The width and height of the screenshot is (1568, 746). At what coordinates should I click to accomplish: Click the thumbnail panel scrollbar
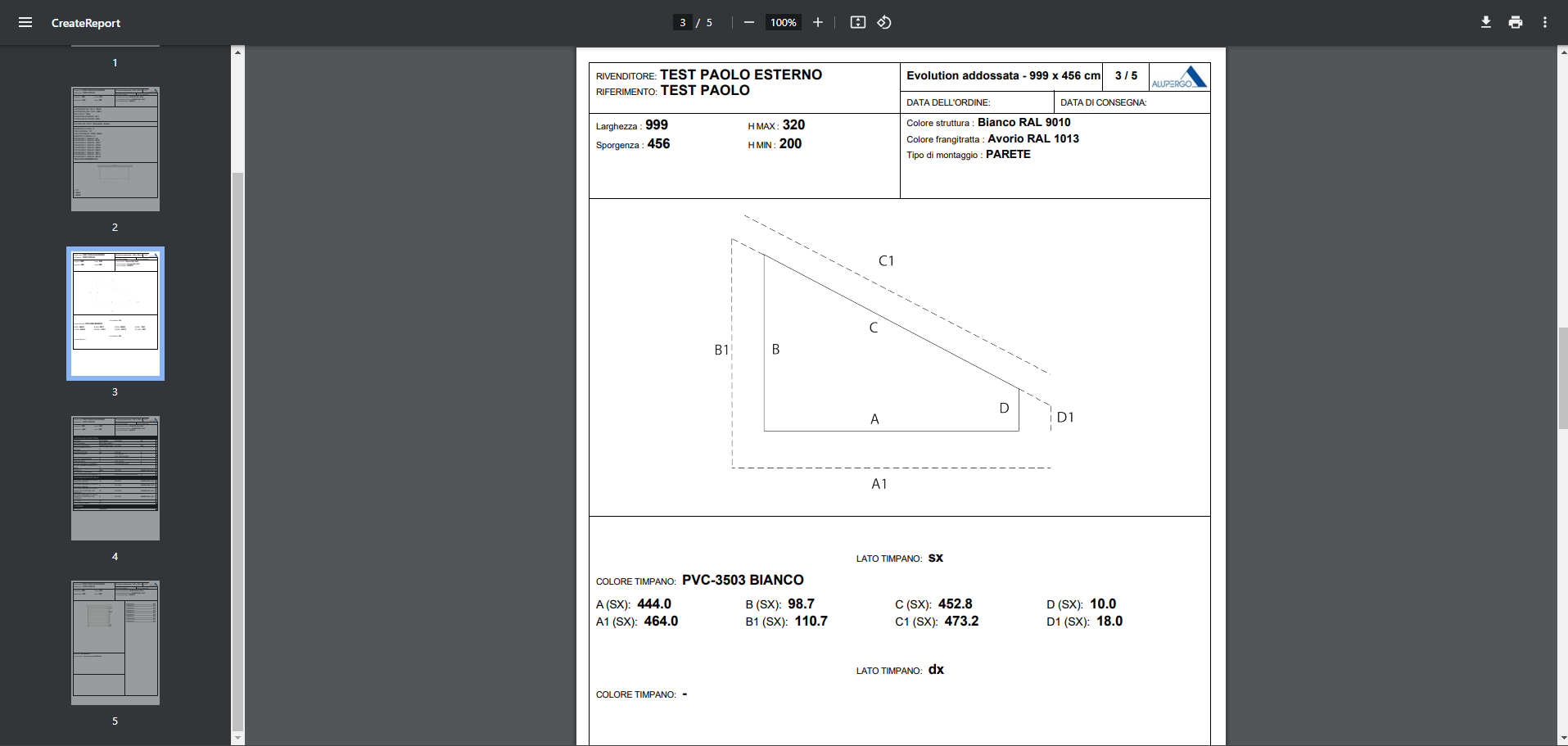click(x=237, y=450)
